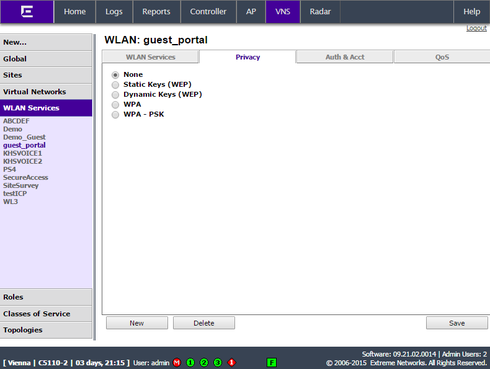Open the KHSVOICE1 WLAN service
Viewport: 490px width, 369px height.
pyautogui.click(x=23, y=153)
